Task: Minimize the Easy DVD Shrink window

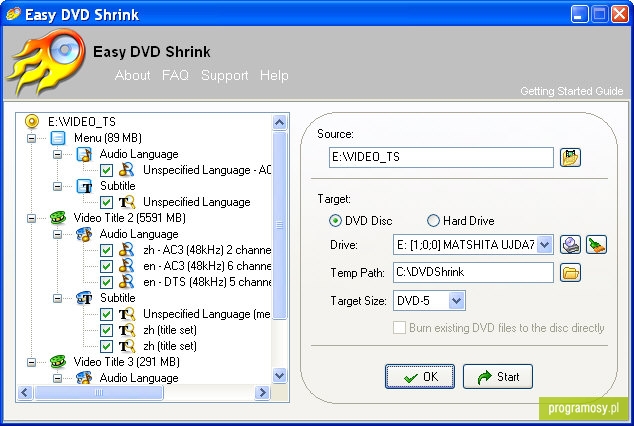Action: tap(579, 14)
